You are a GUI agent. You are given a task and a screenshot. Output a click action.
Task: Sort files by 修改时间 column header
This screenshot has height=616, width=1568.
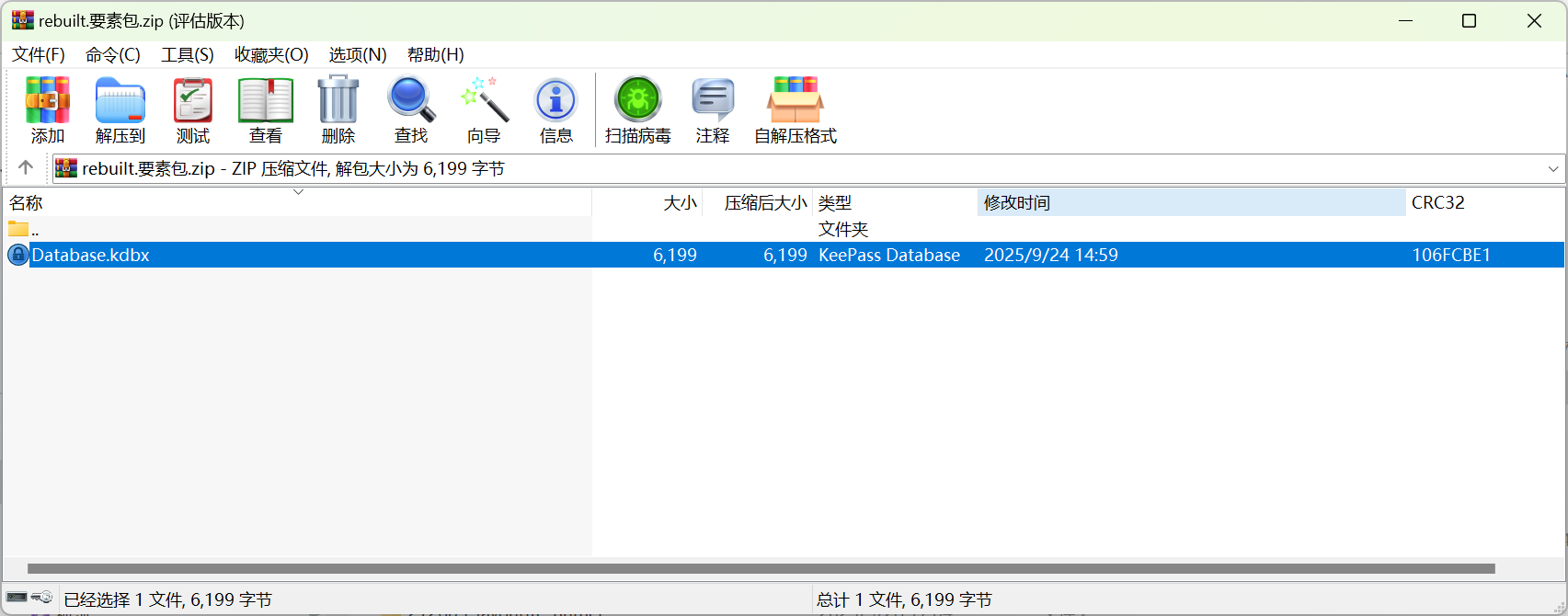pyautogui.click(x=1190, y=202)
